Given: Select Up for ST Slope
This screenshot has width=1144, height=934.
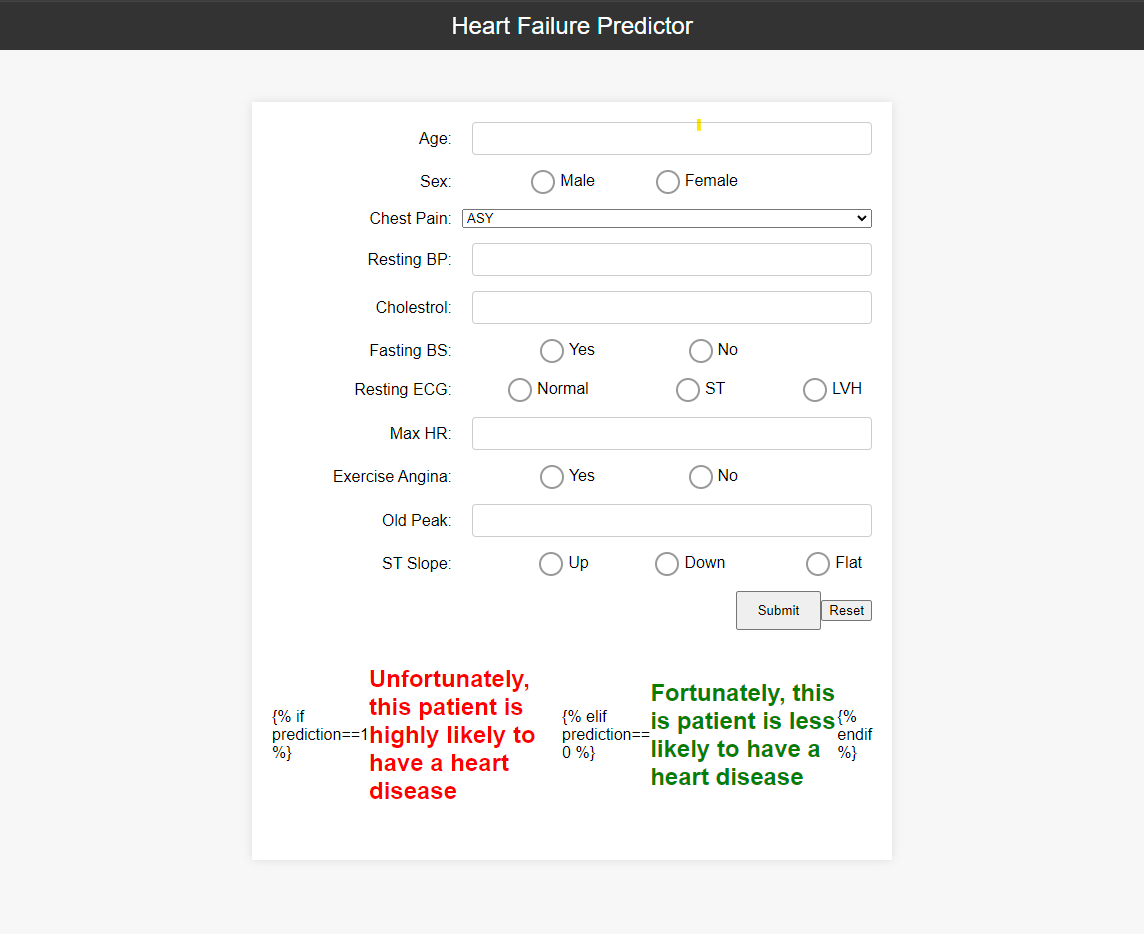Looking at the screenshot, I should [x=551, y=564].
